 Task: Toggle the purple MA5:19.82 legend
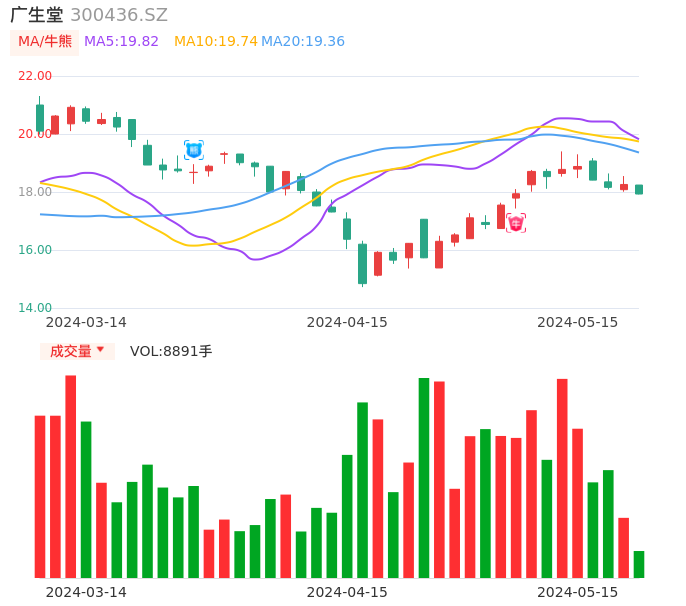(x=121, y=42)
